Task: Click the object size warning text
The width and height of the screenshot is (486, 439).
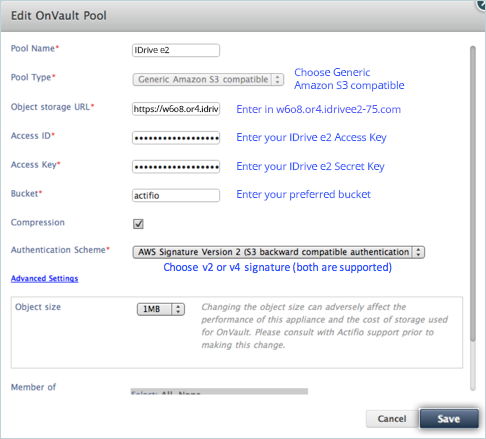Action: (324, 326)
